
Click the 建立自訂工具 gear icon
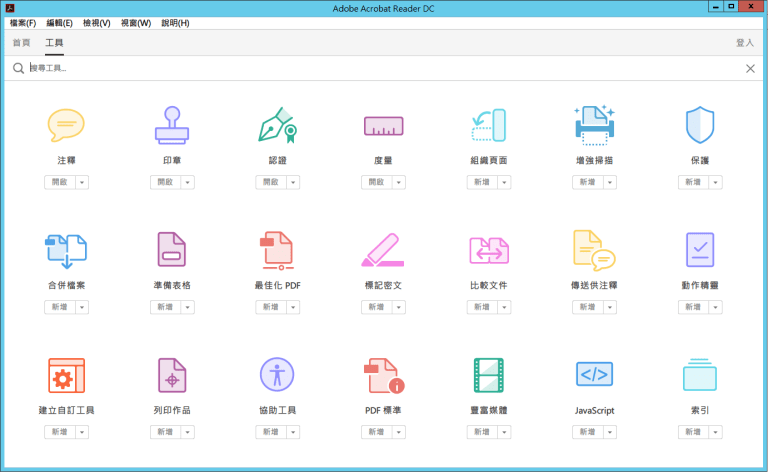click(66, 376)
